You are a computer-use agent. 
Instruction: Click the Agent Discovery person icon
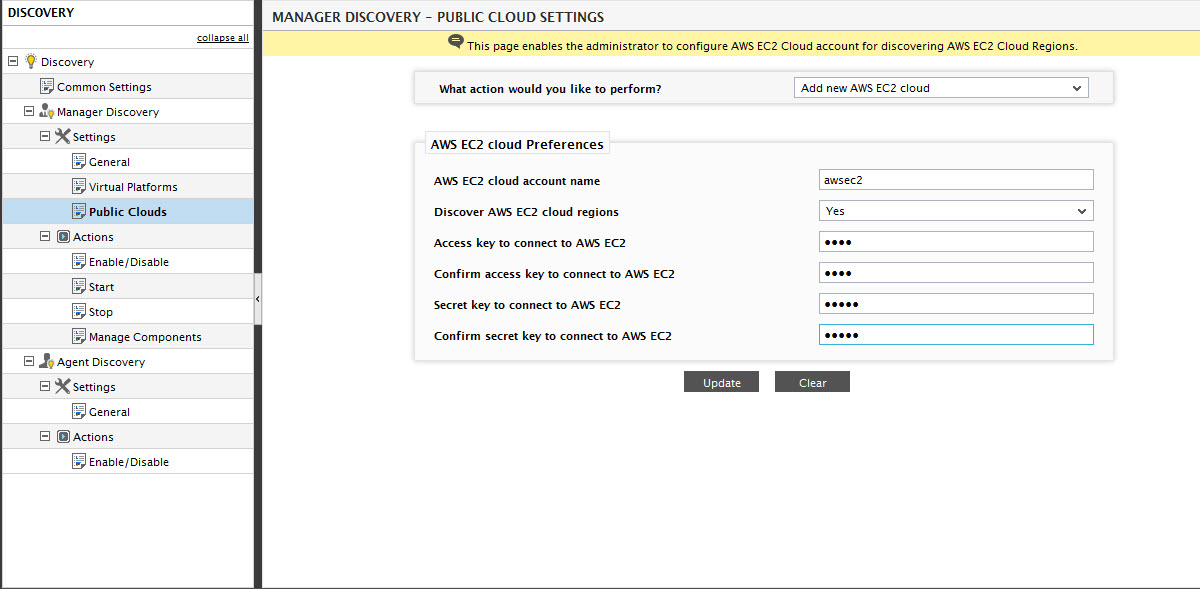click(x=46, y=361)
